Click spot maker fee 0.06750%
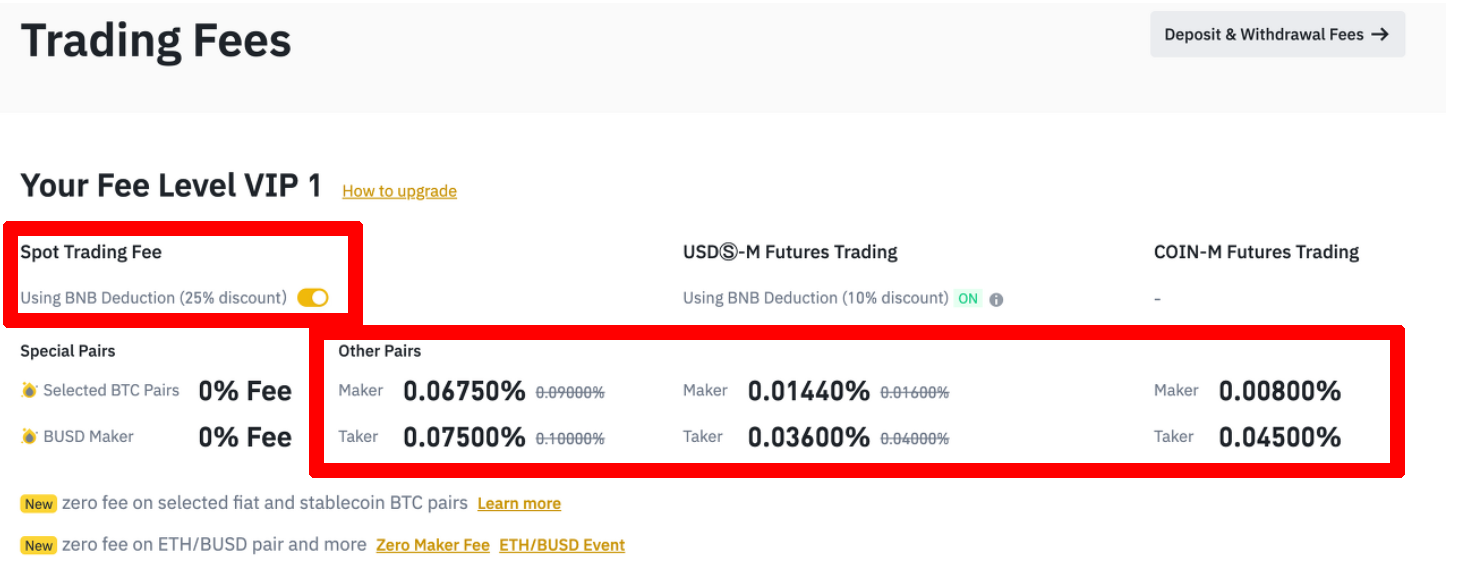Image resolution: width=1462 pixels, height=578 pixels. (x=464, y=391)
